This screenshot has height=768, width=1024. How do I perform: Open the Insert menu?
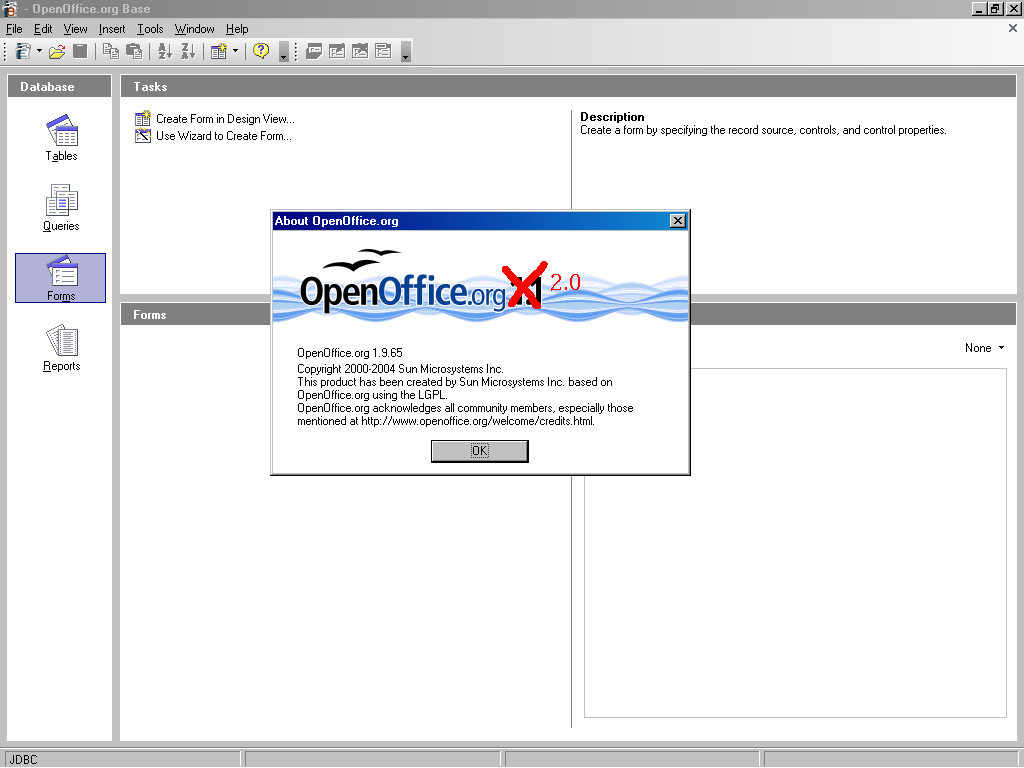pos(112,29)
